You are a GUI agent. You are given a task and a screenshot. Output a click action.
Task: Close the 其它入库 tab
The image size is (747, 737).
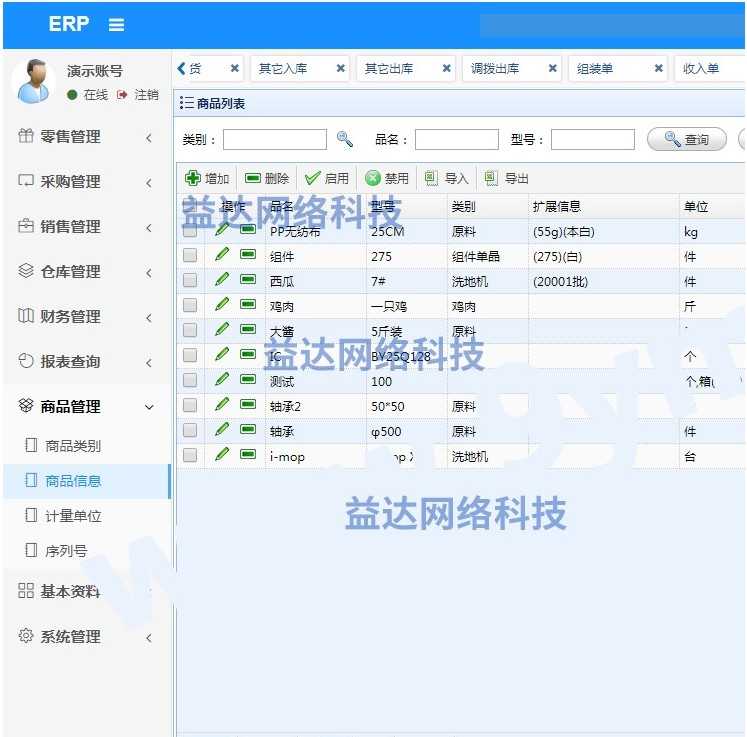tap(341, 68)
